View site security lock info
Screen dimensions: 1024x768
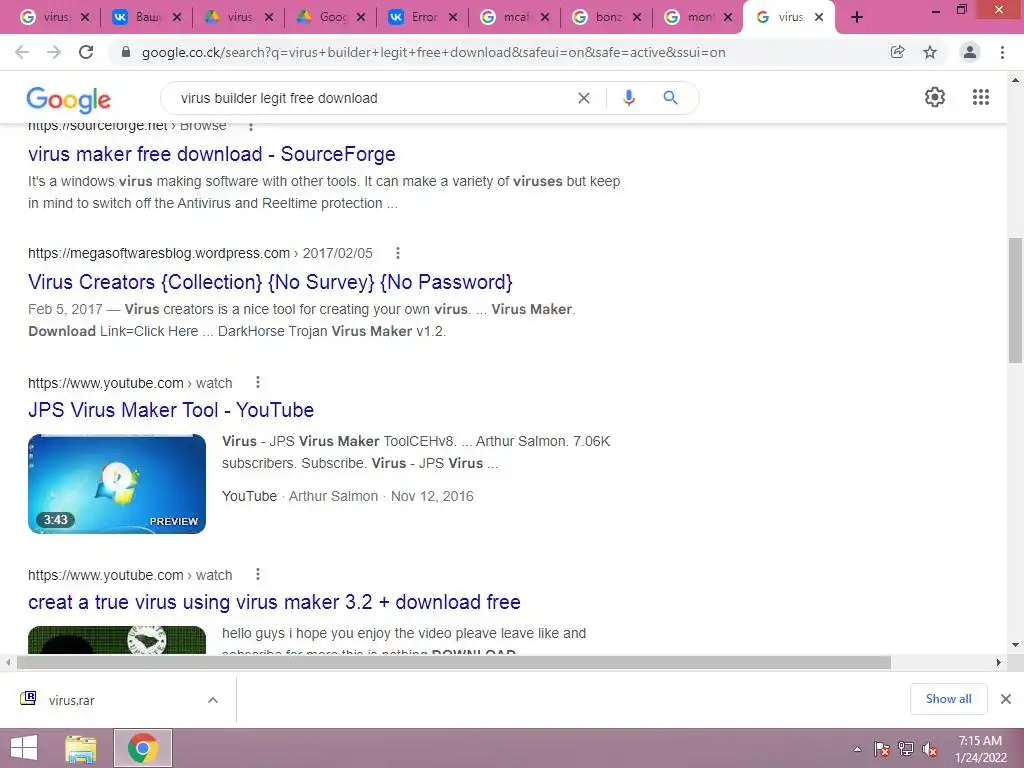[126, 52]
